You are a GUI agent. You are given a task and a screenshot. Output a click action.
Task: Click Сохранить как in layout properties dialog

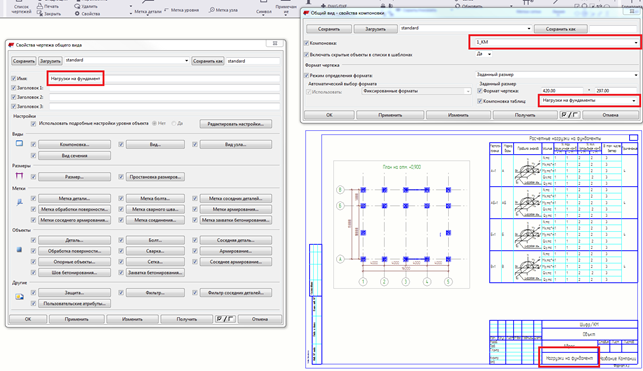[x=561, y=29]
